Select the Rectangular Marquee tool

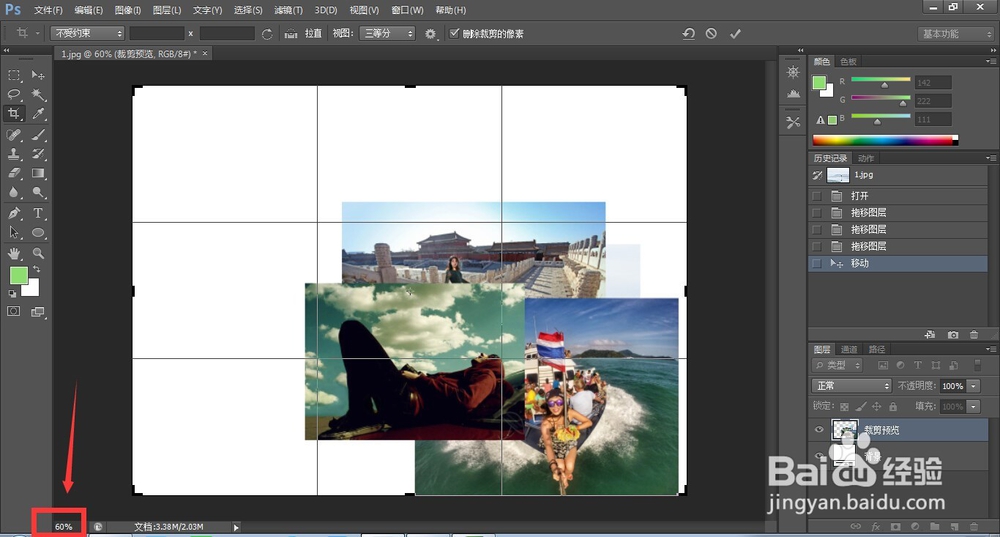pos(14,75)
